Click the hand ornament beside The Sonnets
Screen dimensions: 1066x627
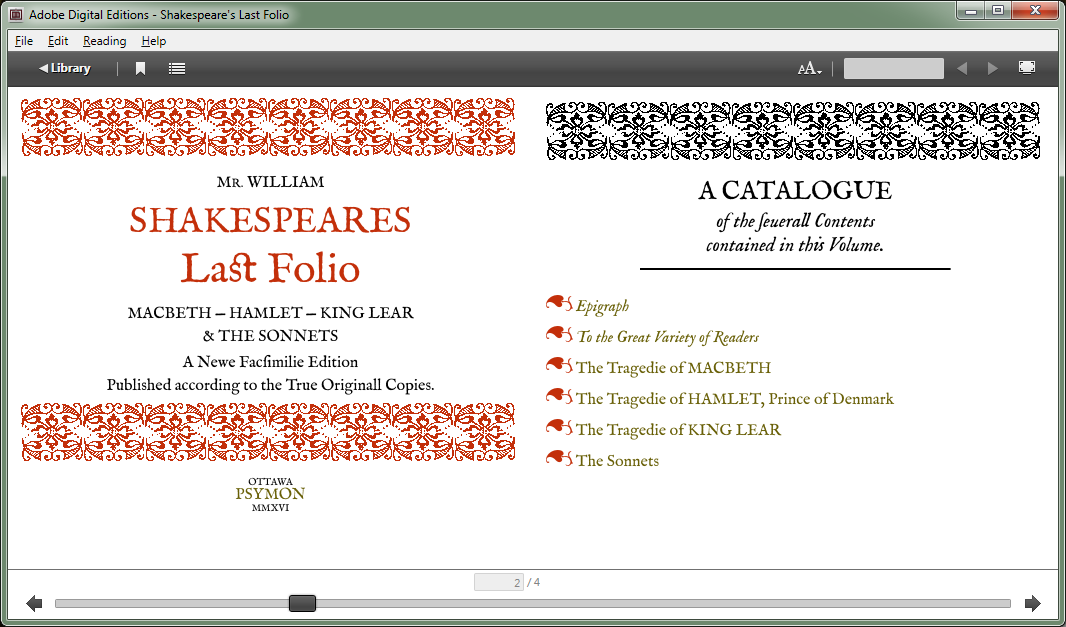point(559,458)
